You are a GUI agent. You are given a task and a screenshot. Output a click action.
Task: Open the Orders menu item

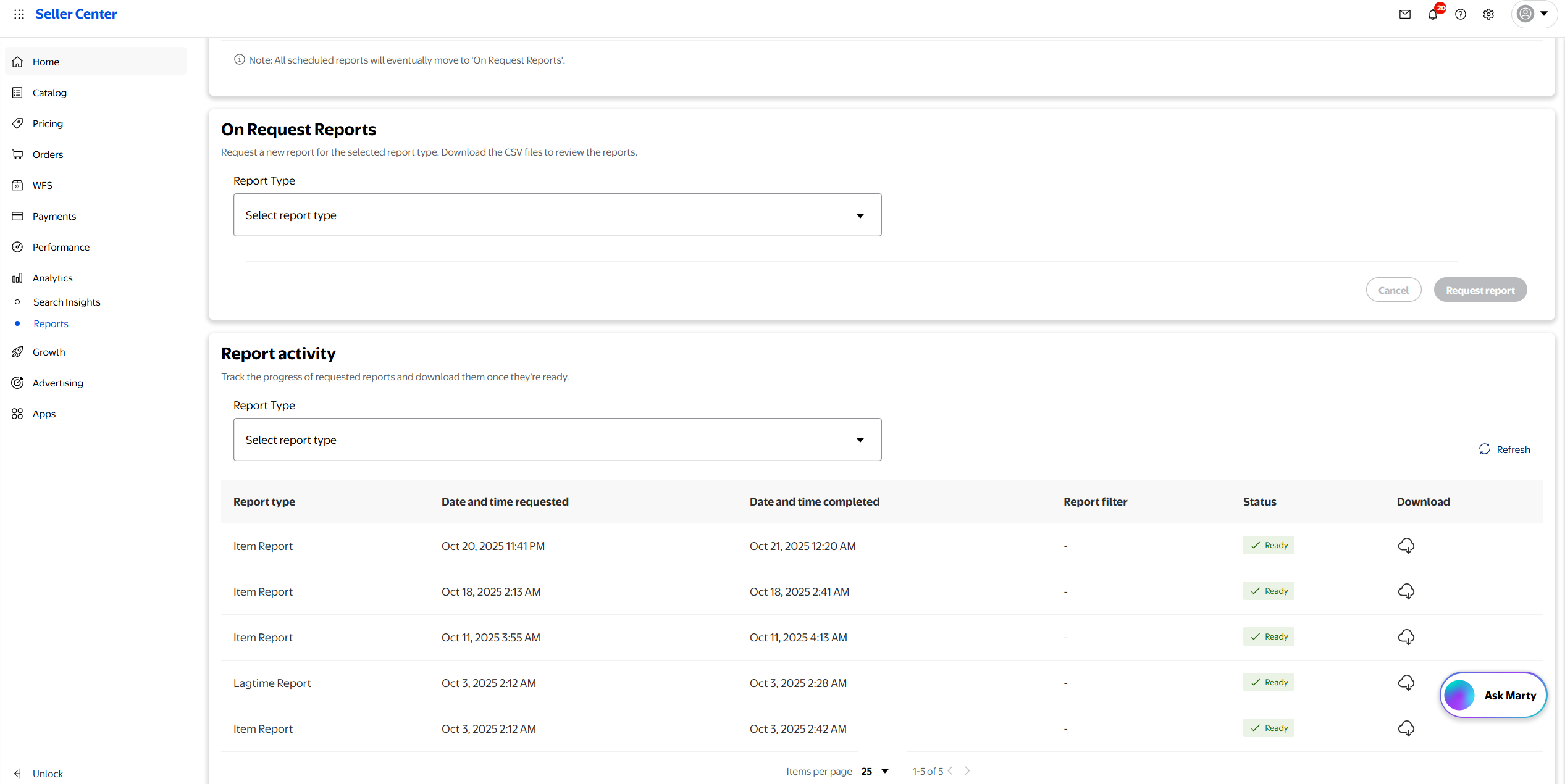(x=48, y=154)
